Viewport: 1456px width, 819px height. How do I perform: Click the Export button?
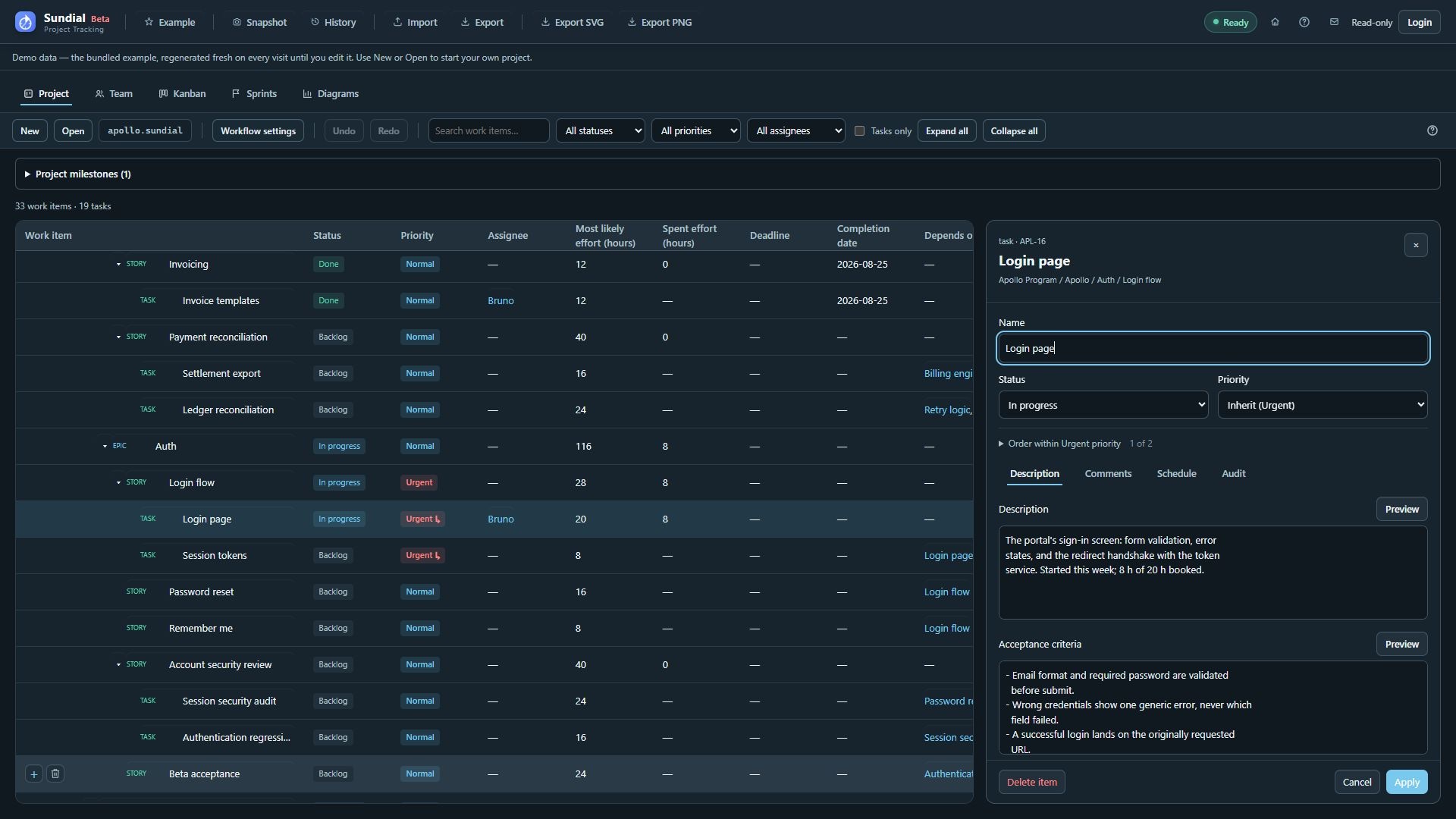(482, 22)
